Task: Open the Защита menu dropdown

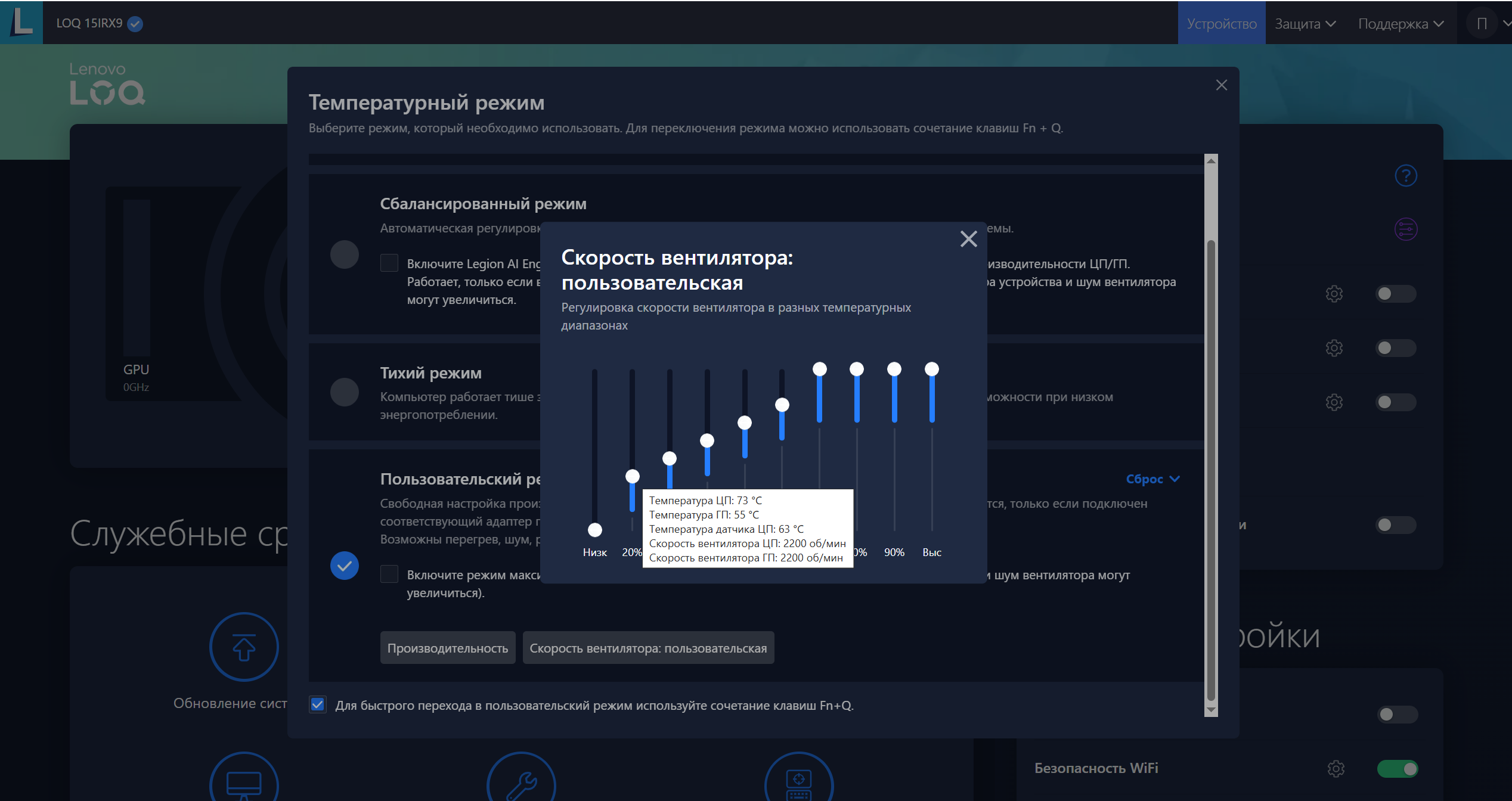Action: click(1305, 24)
